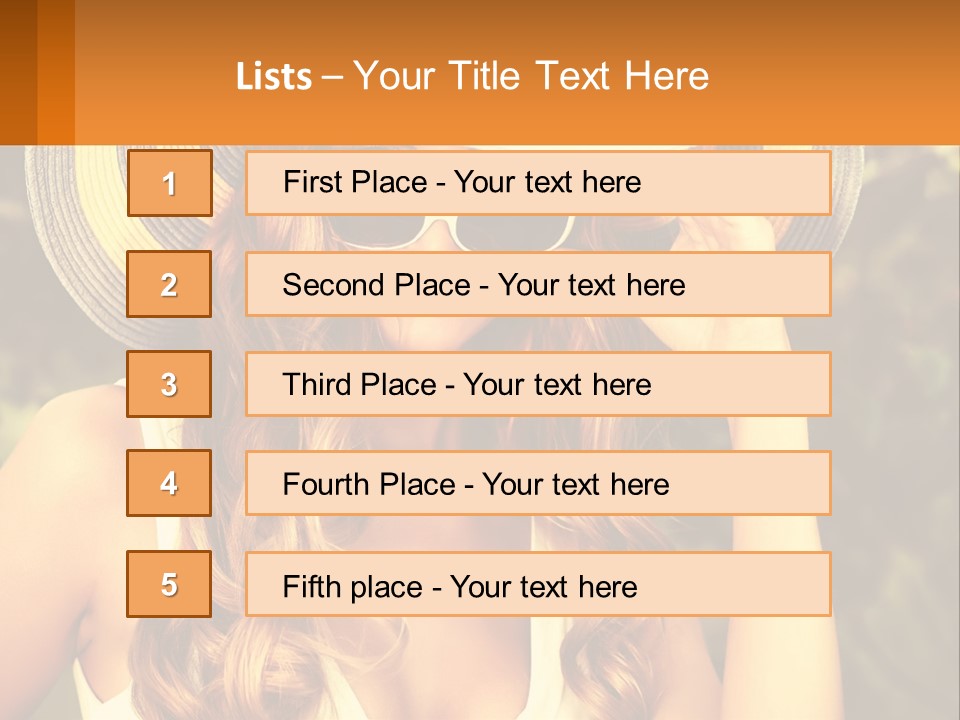This screenshot has height=720, width=960.
Task: Select the 'Second Place' text box
Action: click(x=538, y=284)
